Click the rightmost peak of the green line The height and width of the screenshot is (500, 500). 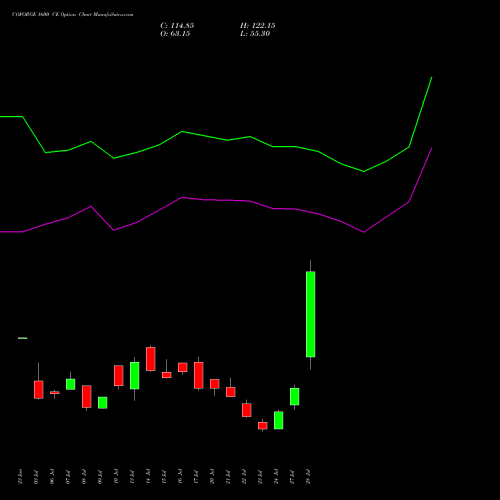(432, 77)
